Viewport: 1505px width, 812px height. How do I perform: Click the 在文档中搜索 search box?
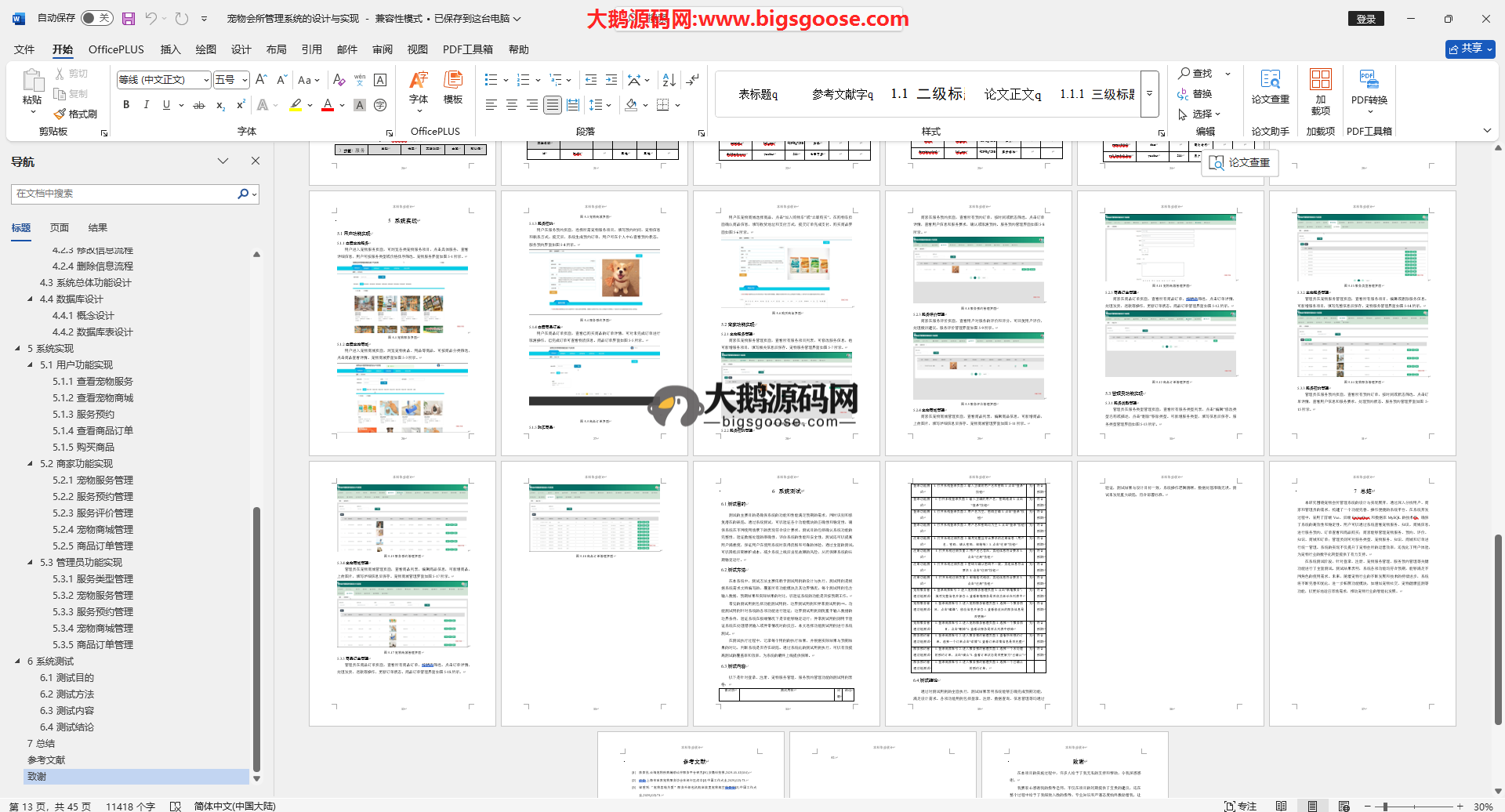pyautogui.click(x=125, y=194)
